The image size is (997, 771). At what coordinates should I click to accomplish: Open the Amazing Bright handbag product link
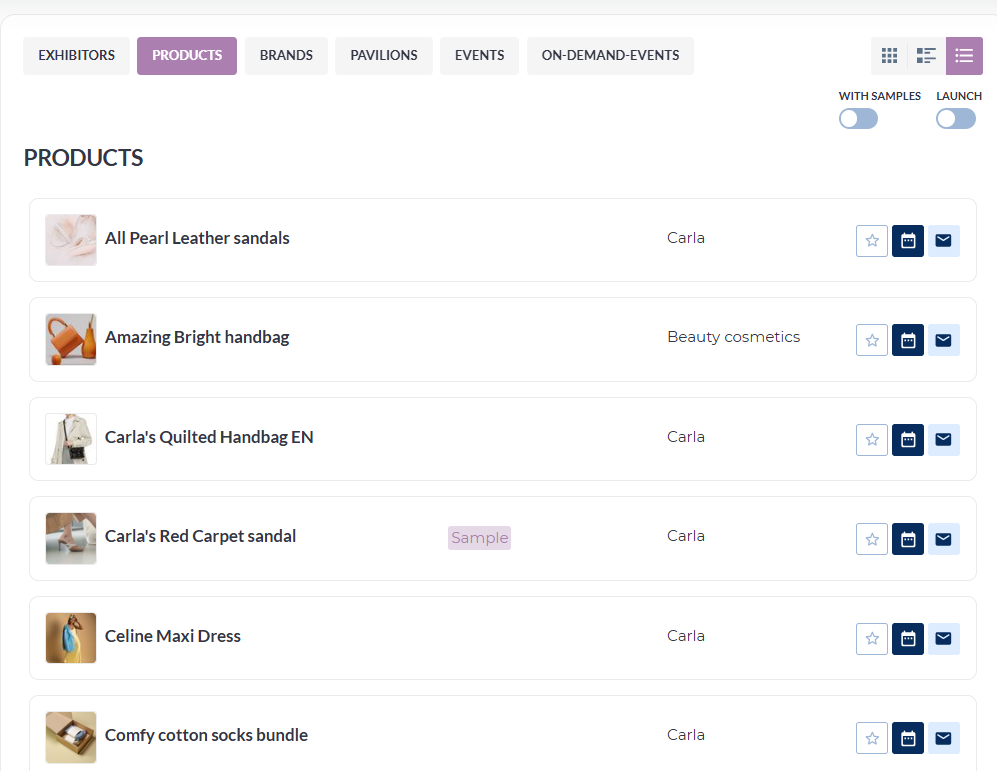(197, 337)
